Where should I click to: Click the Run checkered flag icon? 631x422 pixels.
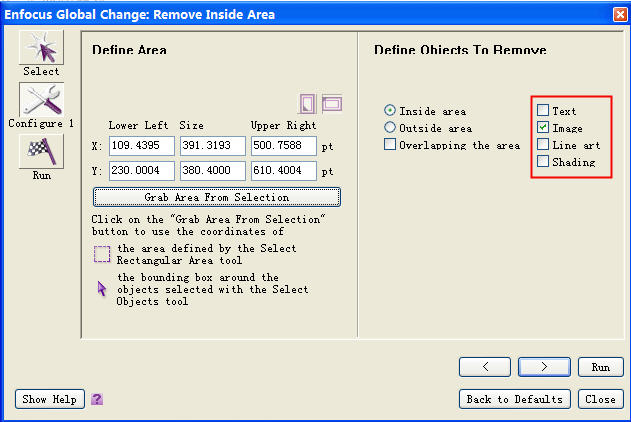[41, 151]
